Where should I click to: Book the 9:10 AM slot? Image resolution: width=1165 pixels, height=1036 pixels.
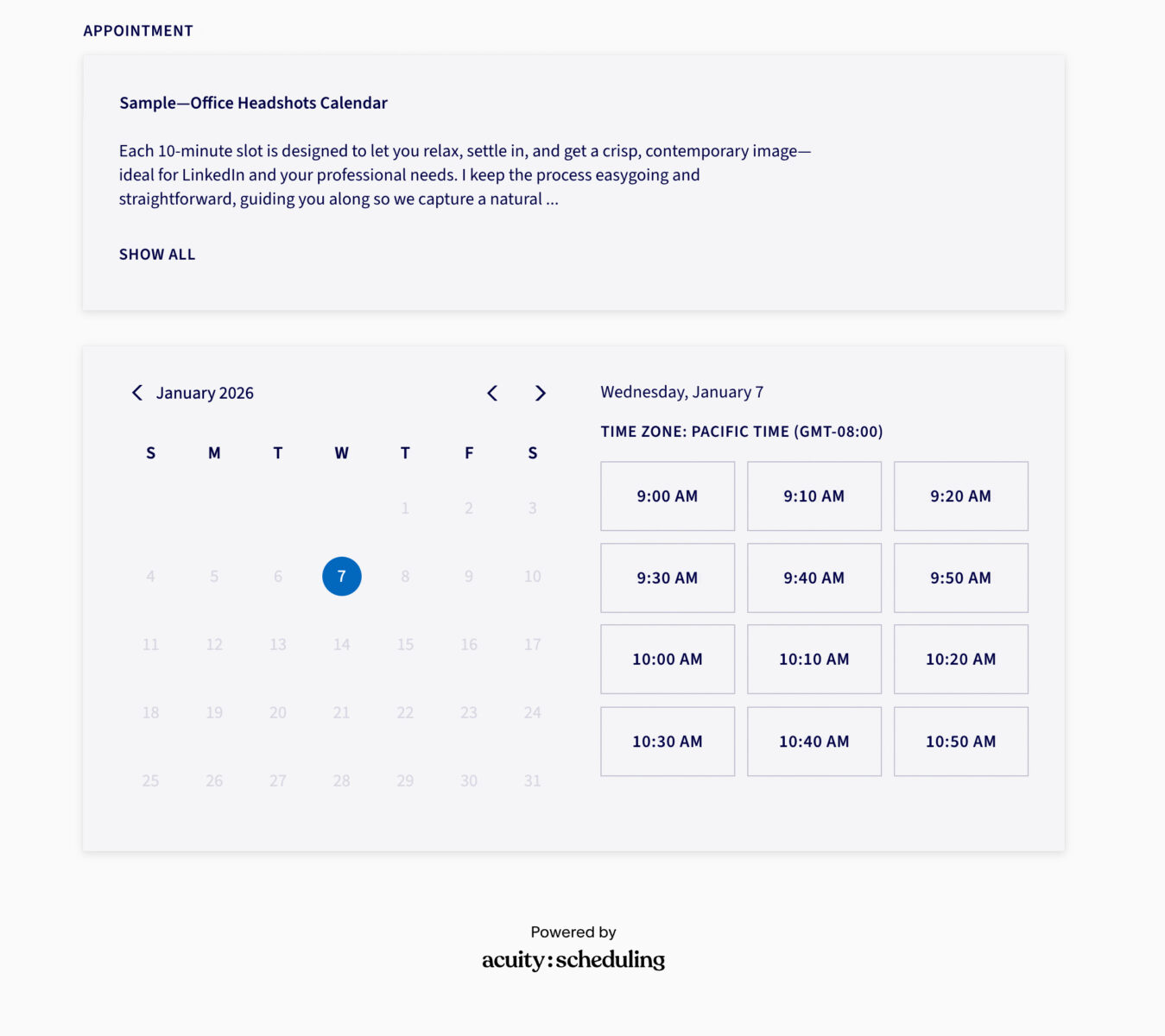tap(814, 496)
